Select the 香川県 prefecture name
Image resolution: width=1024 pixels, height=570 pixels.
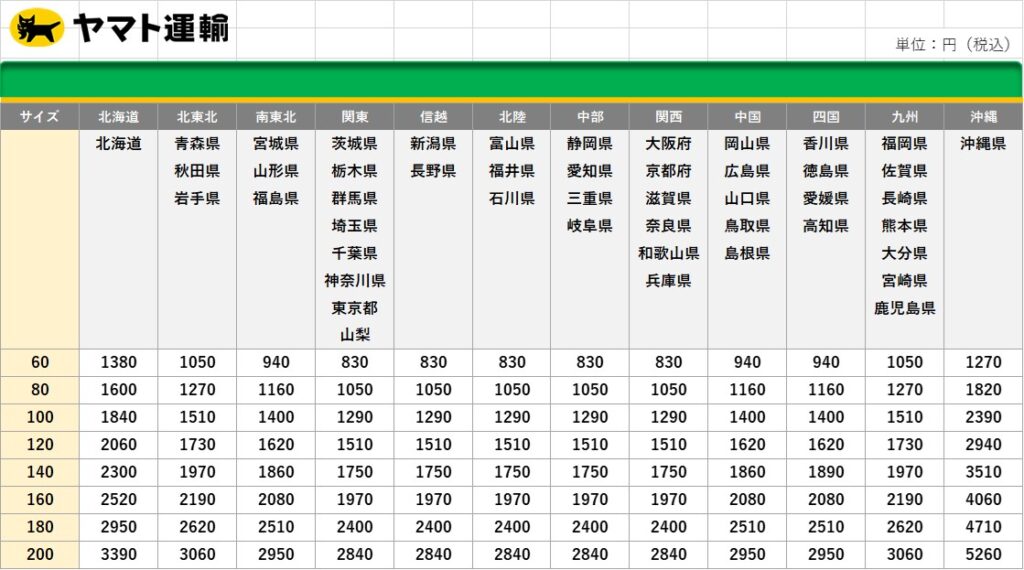[x=825, y=144]
